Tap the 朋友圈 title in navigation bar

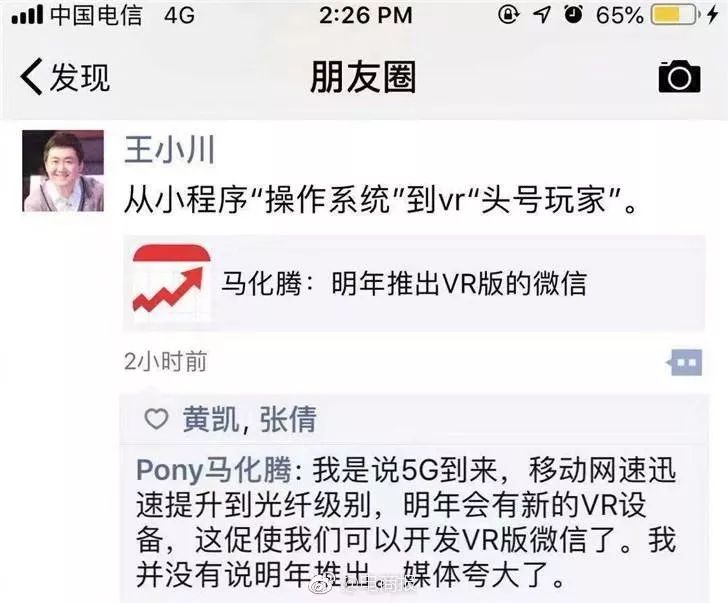pos(363,77)
